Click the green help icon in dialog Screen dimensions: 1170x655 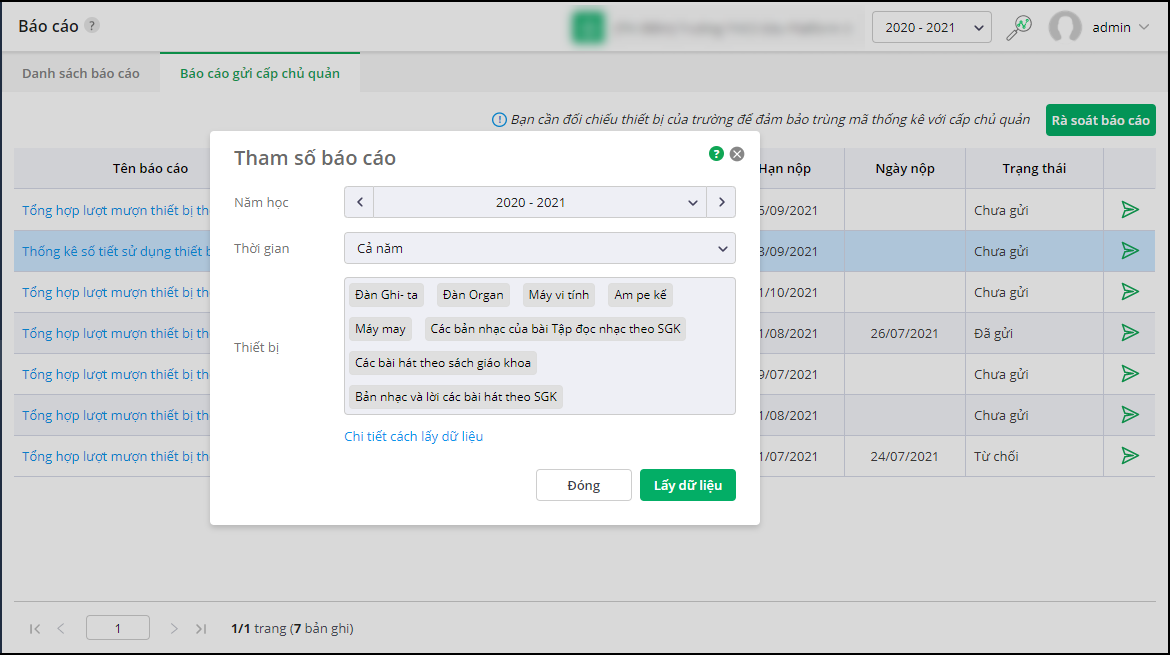click(x=716, y=154)
